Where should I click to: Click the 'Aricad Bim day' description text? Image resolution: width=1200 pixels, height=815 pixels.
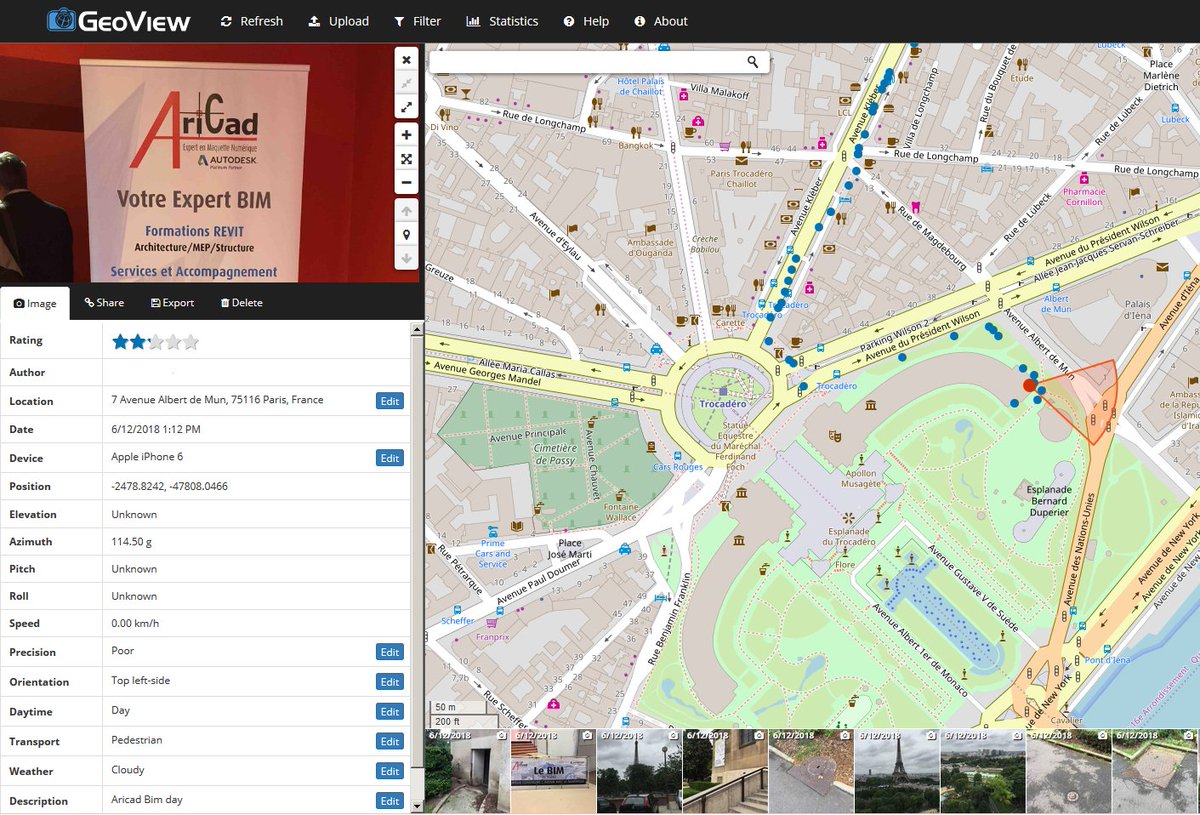point(147,800)
